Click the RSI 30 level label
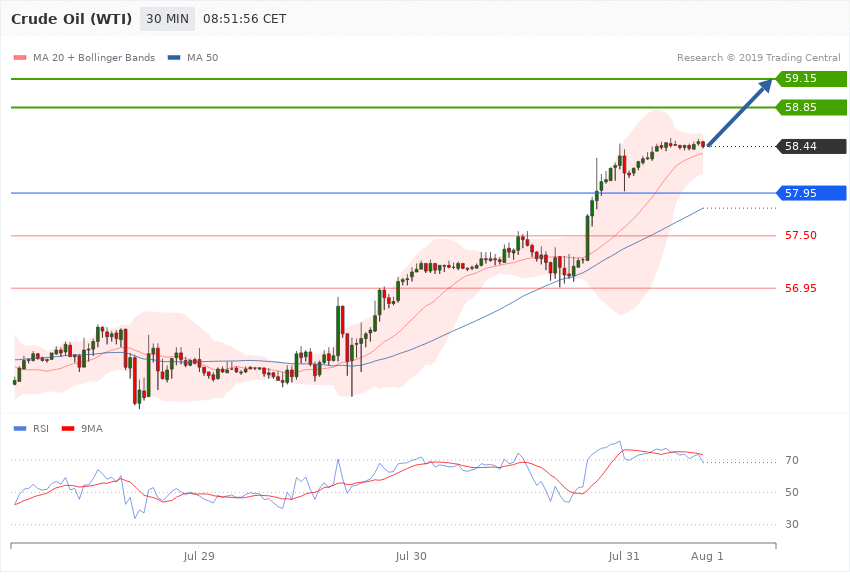850x576 pixels. click(x=792, y=524)
